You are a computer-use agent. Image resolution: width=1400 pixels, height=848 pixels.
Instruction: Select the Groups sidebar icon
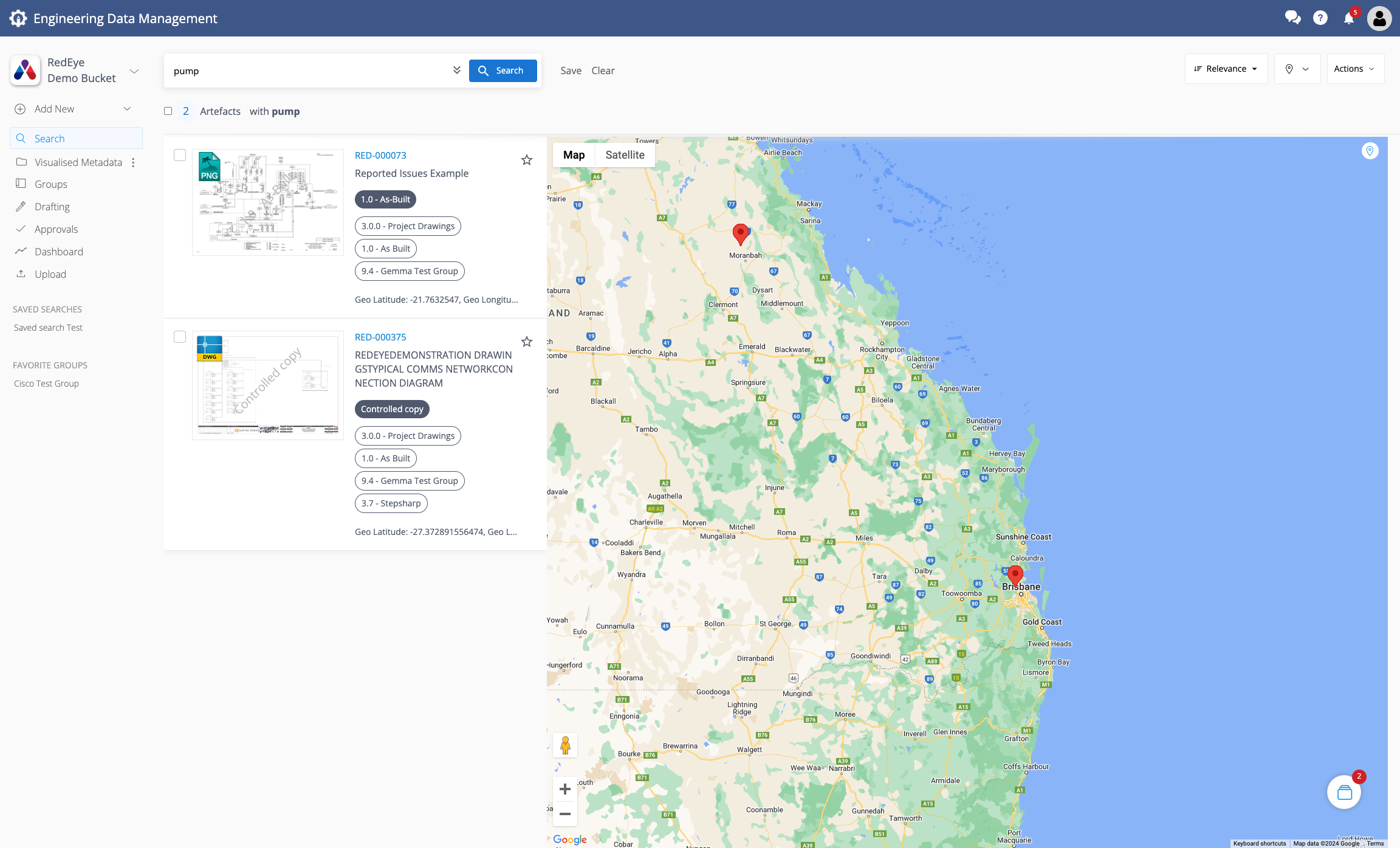[22, 184]
